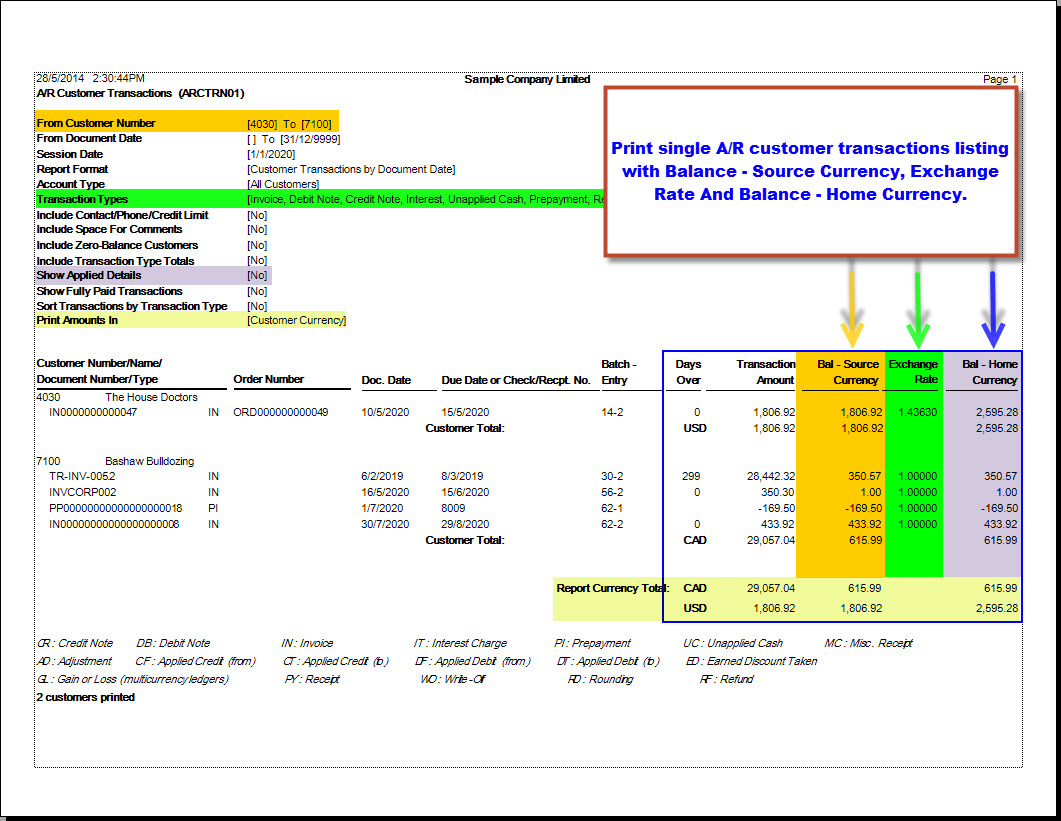1061x821 pixels.
Task: Click the 'Session Date' value [1/1/2020]
Action: tap(271, 154)
